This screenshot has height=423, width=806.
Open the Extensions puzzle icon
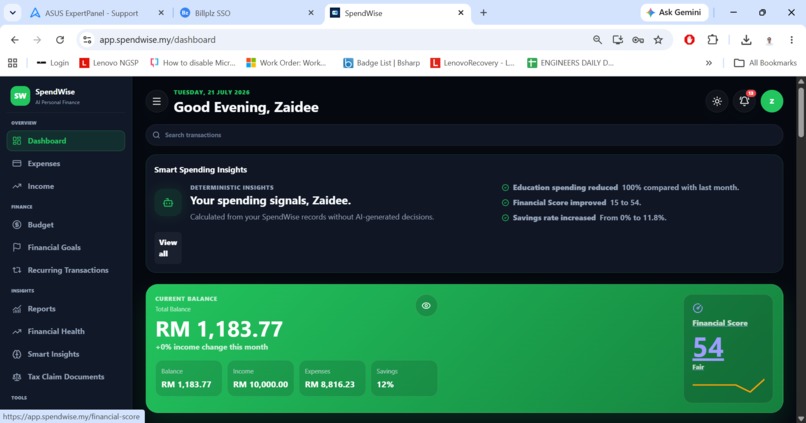click(x=712, y=40)
